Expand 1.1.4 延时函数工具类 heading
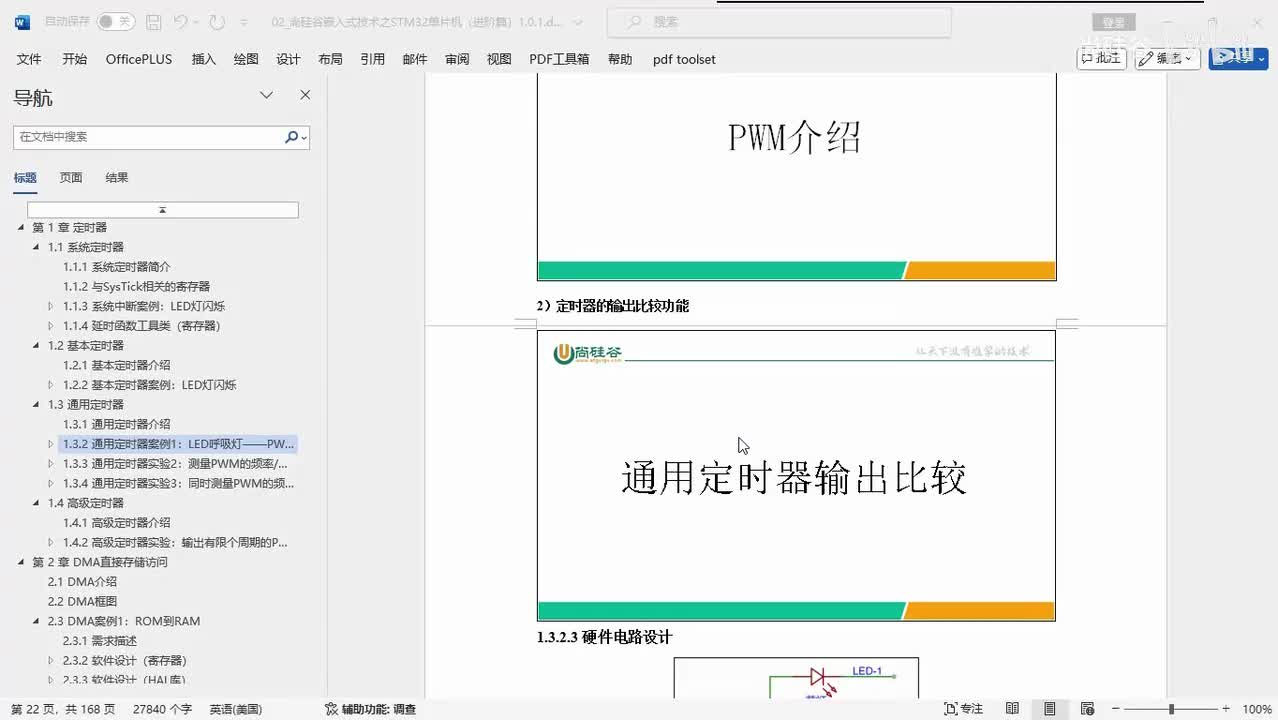Image resolution: width=1278 pixels, height=720 pixels. coord(52,326)
